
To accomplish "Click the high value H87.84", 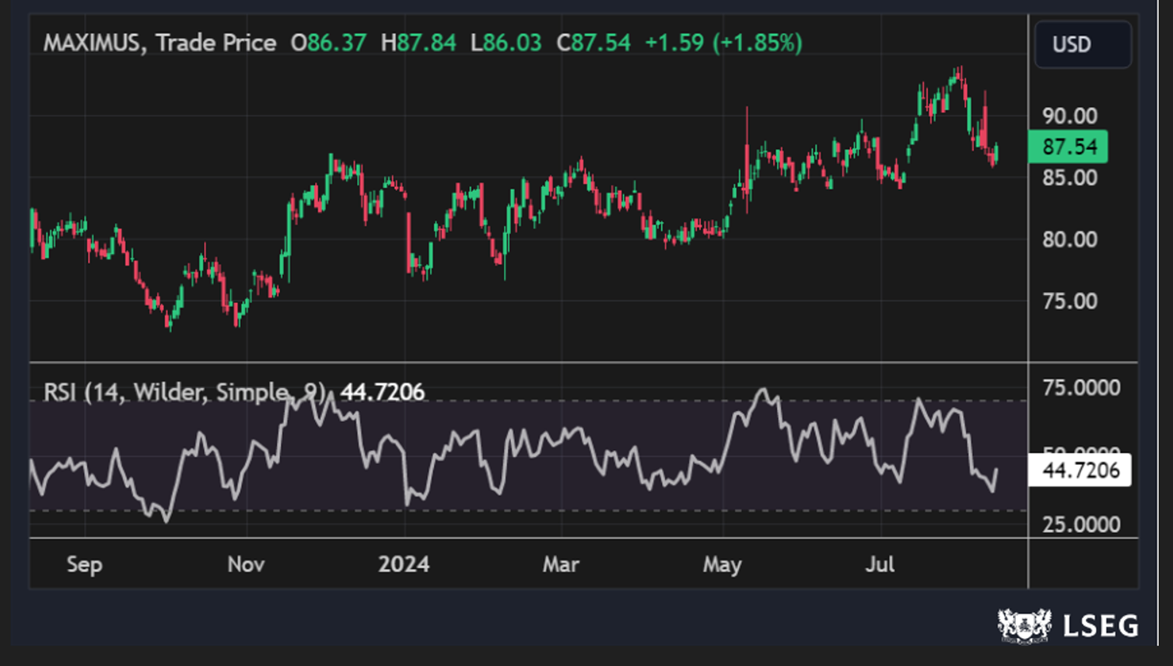I will (x=426, y=44).
